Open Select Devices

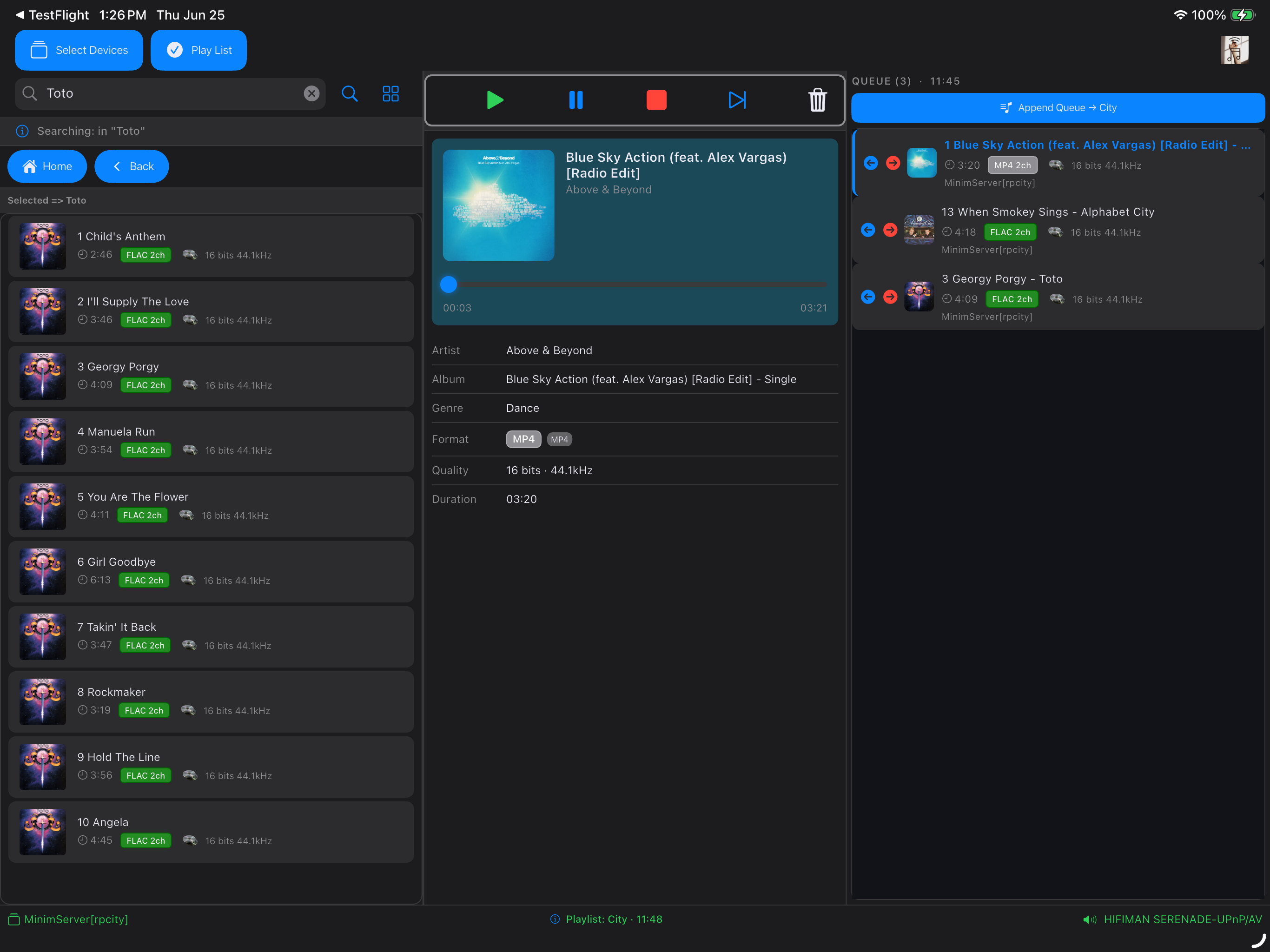pos(79,50)
